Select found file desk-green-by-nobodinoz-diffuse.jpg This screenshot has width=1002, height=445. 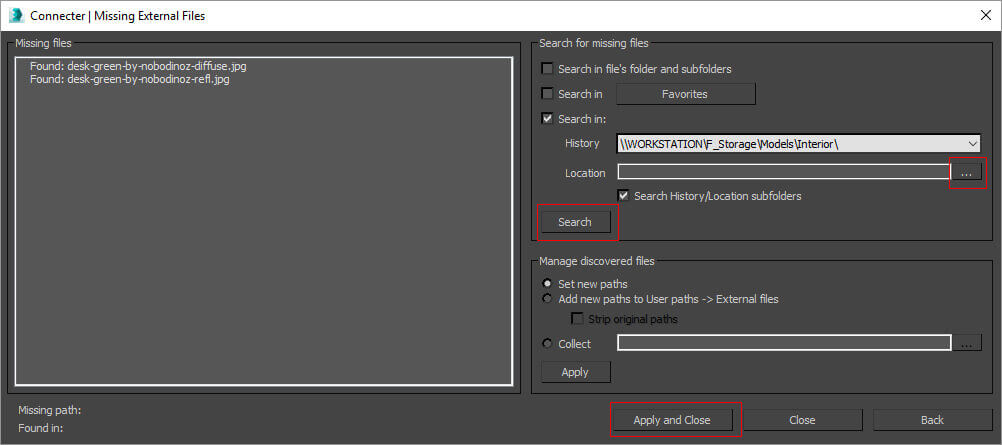[x=138, y=66]
